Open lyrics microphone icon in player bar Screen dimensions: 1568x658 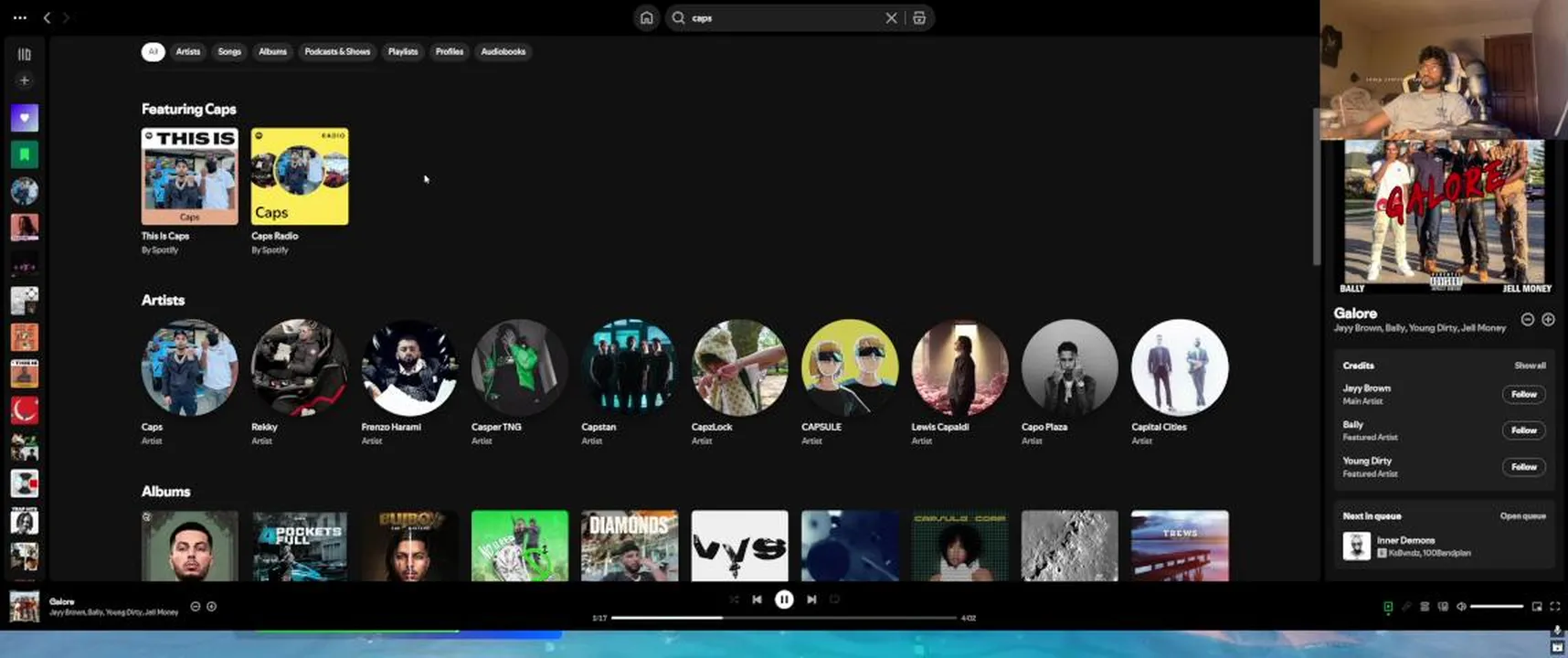point(1406,607)
